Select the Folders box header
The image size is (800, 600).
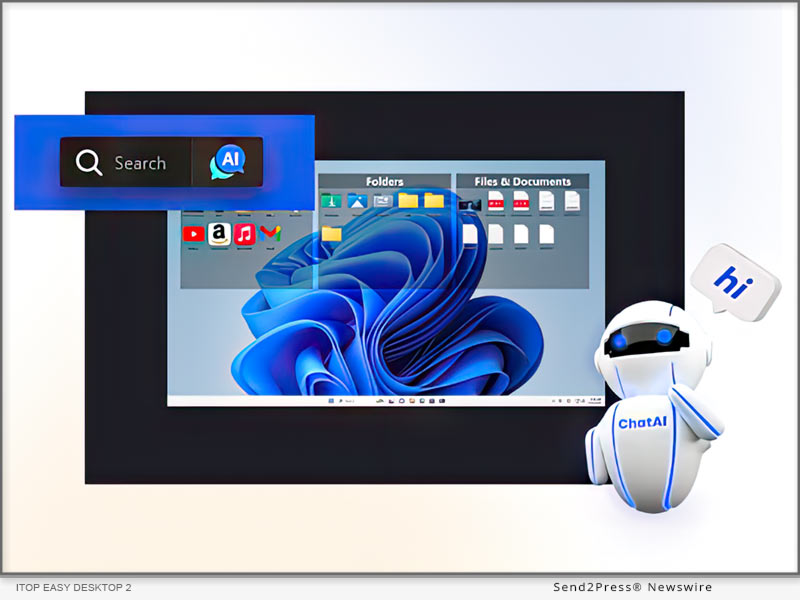point(385,181)
